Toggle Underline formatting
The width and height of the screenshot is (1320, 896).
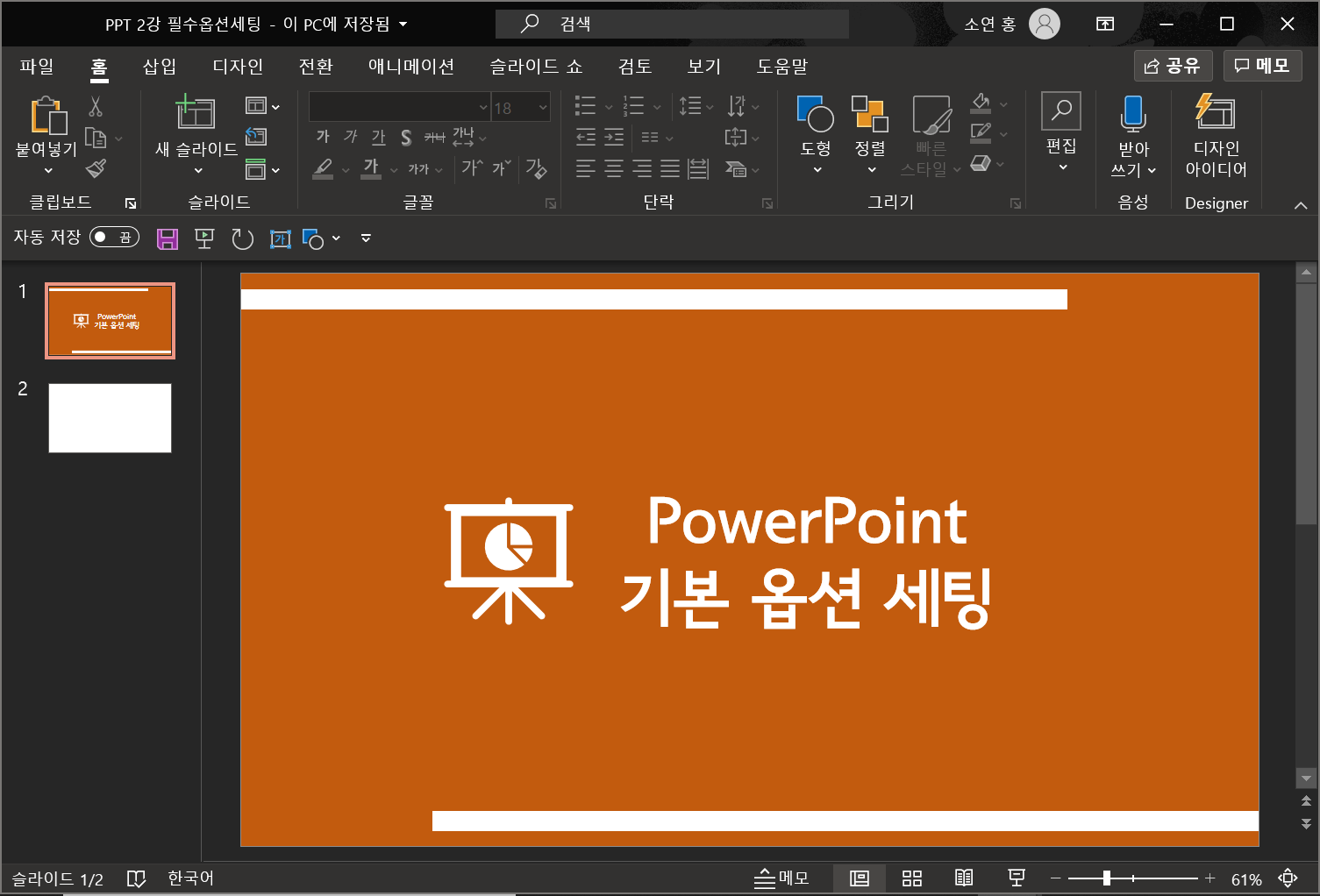[378, 137]
